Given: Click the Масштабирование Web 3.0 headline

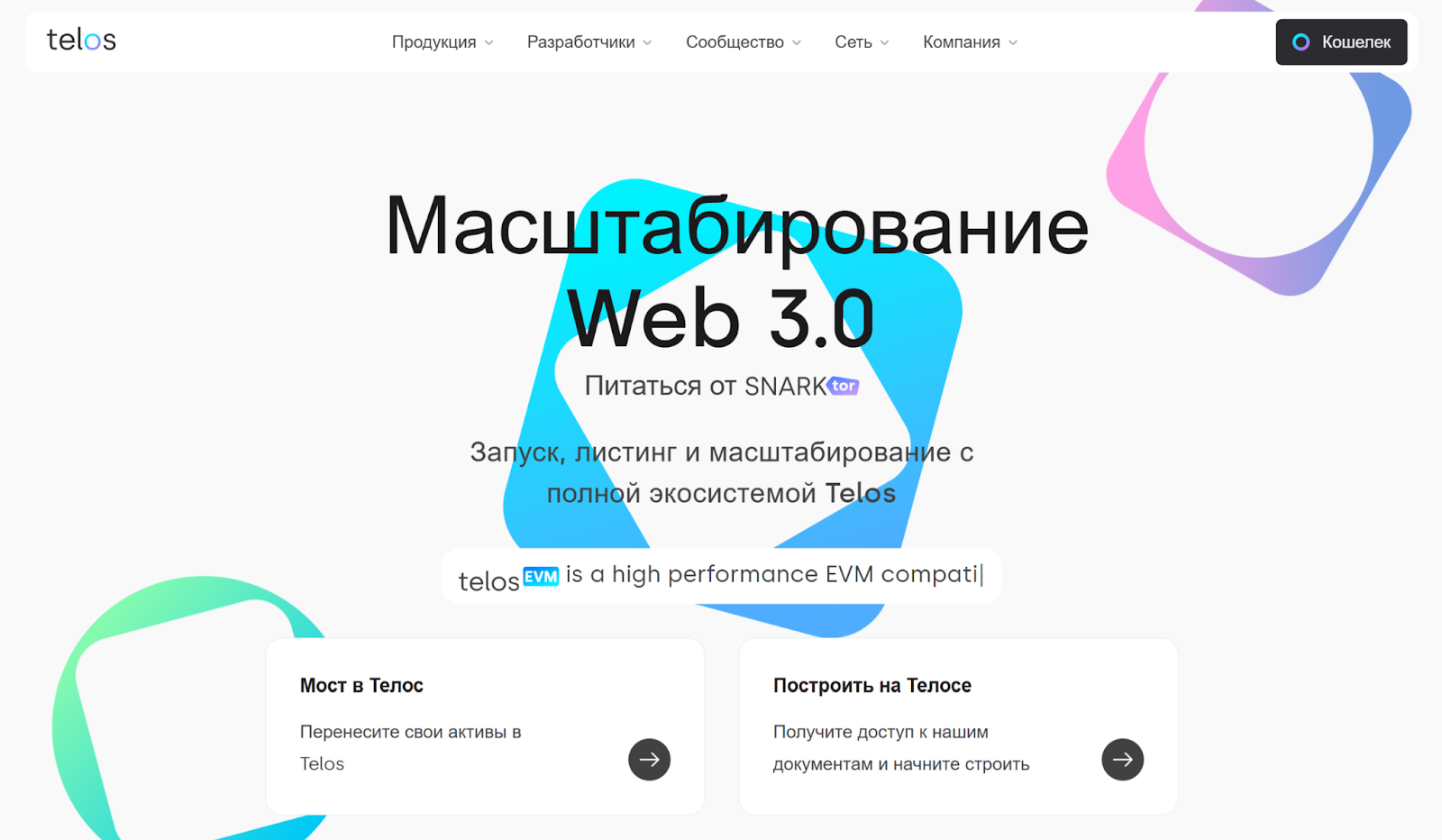Looking at the screenshot, I should point(736,270).
